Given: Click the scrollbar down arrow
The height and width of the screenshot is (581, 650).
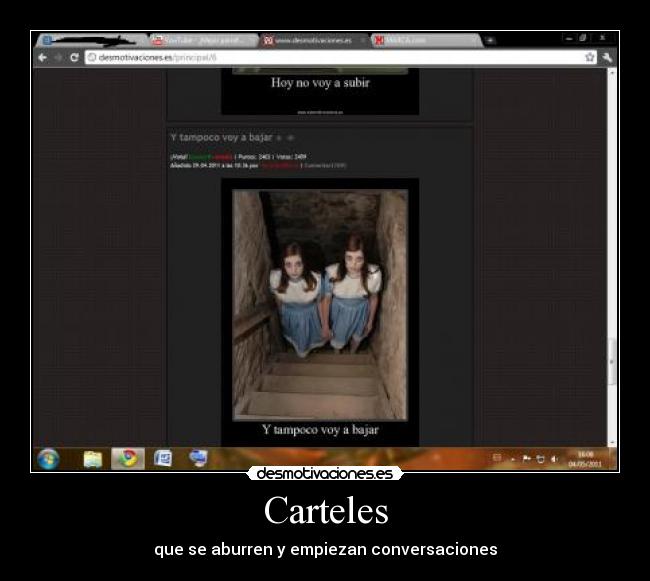Looking at the screenshot, I should (x=612, y=442).
